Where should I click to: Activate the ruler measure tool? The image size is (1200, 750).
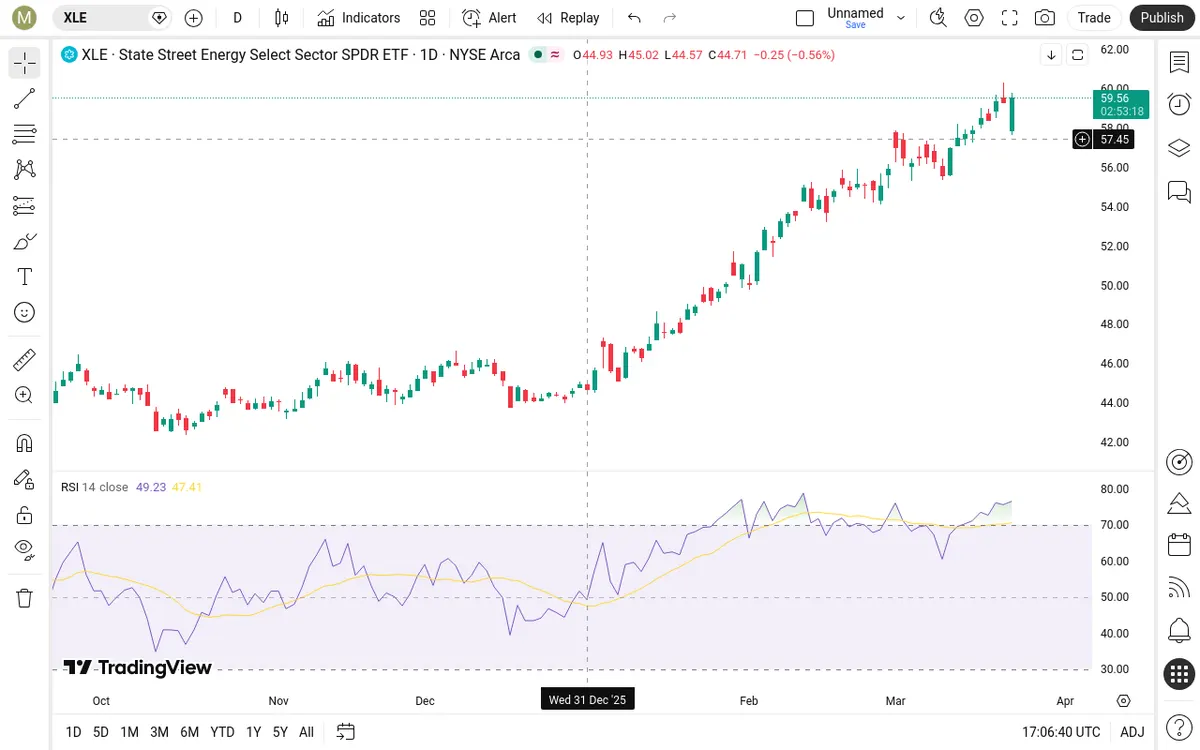[x=25, y=359]
